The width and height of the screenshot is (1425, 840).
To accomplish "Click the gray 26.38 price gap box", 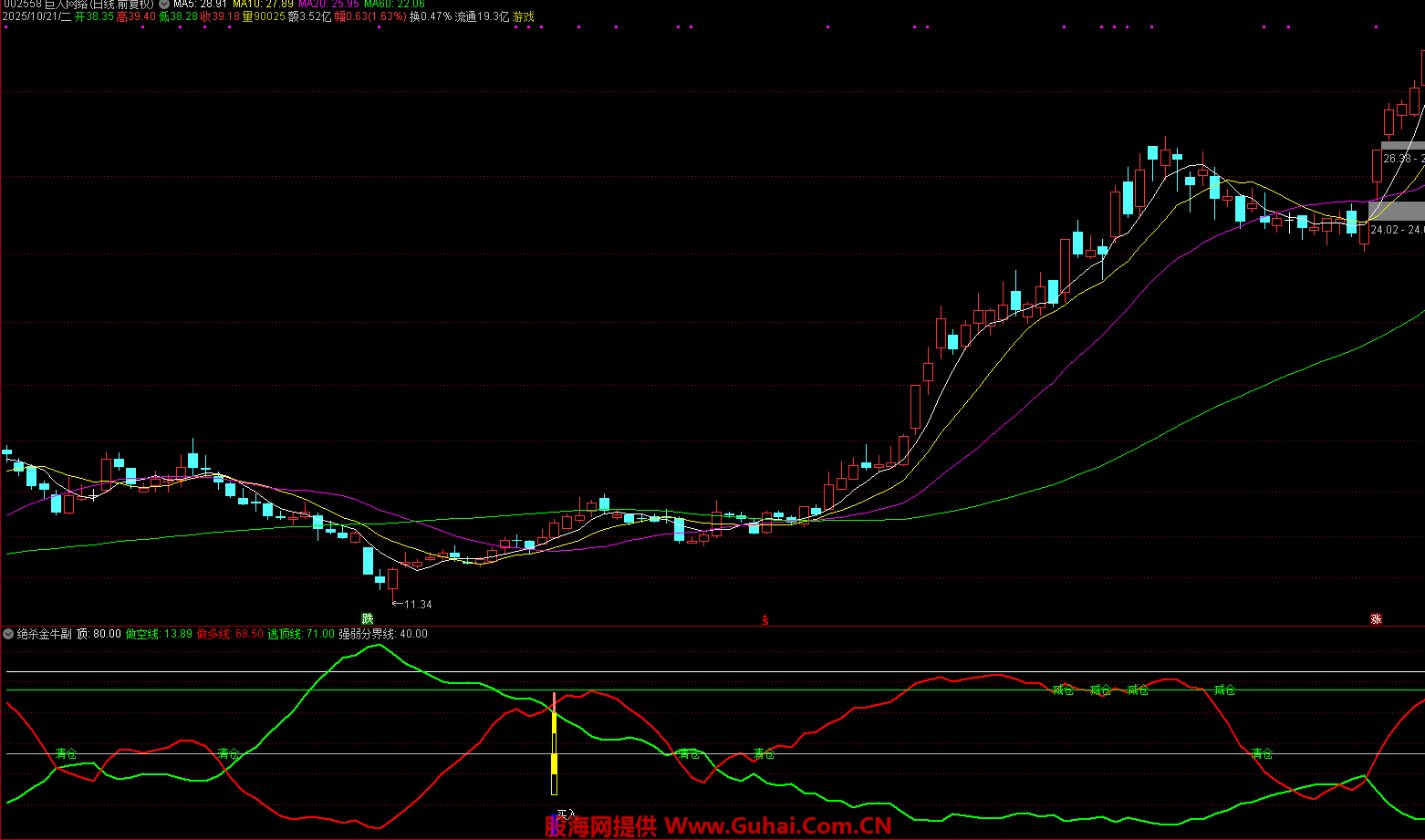I will coord(1401,158).
